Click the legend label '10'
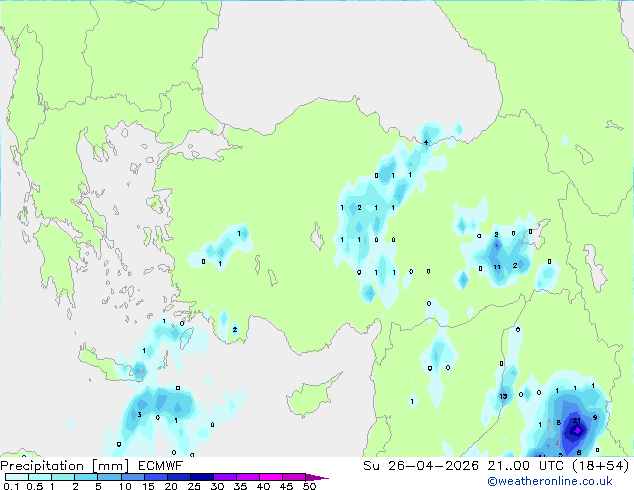The image size is (634, 490). click(125, 486)
